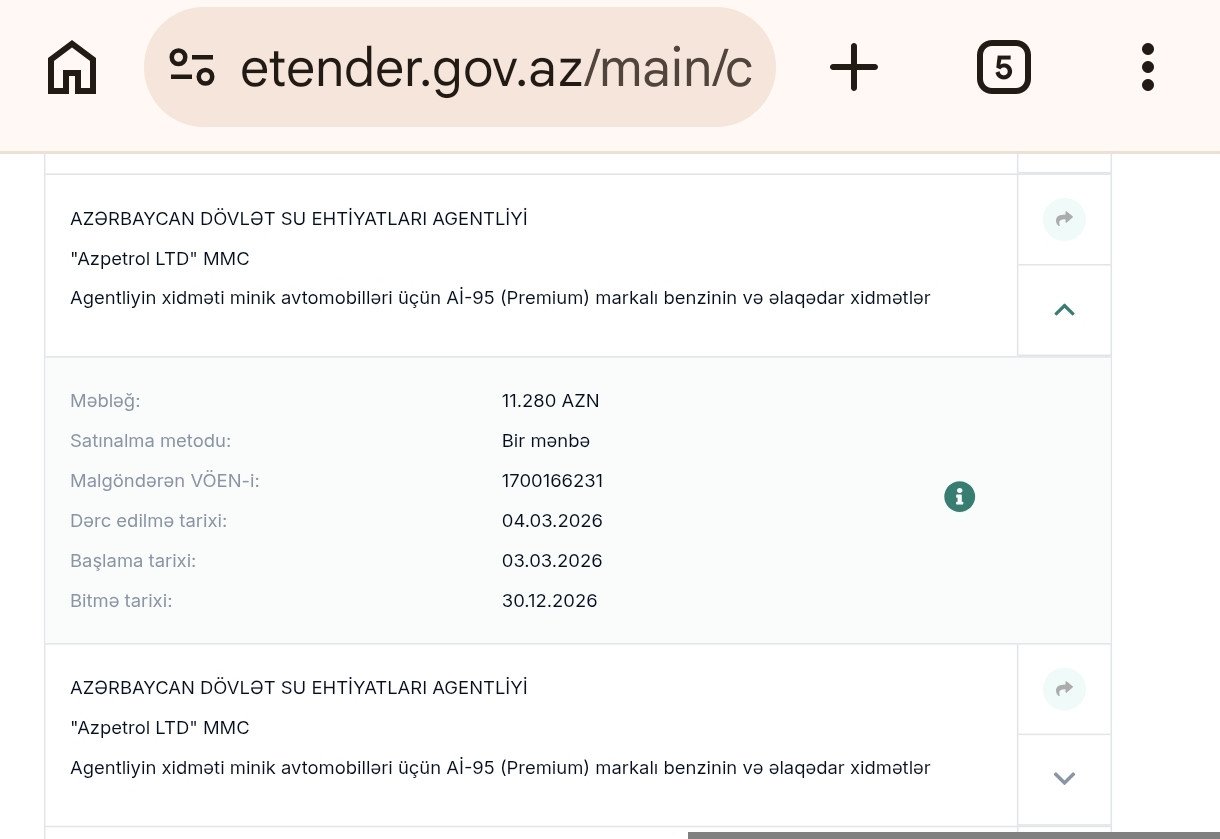Tap the browser home icon
Screen dimensions: 1220x839
72,68
